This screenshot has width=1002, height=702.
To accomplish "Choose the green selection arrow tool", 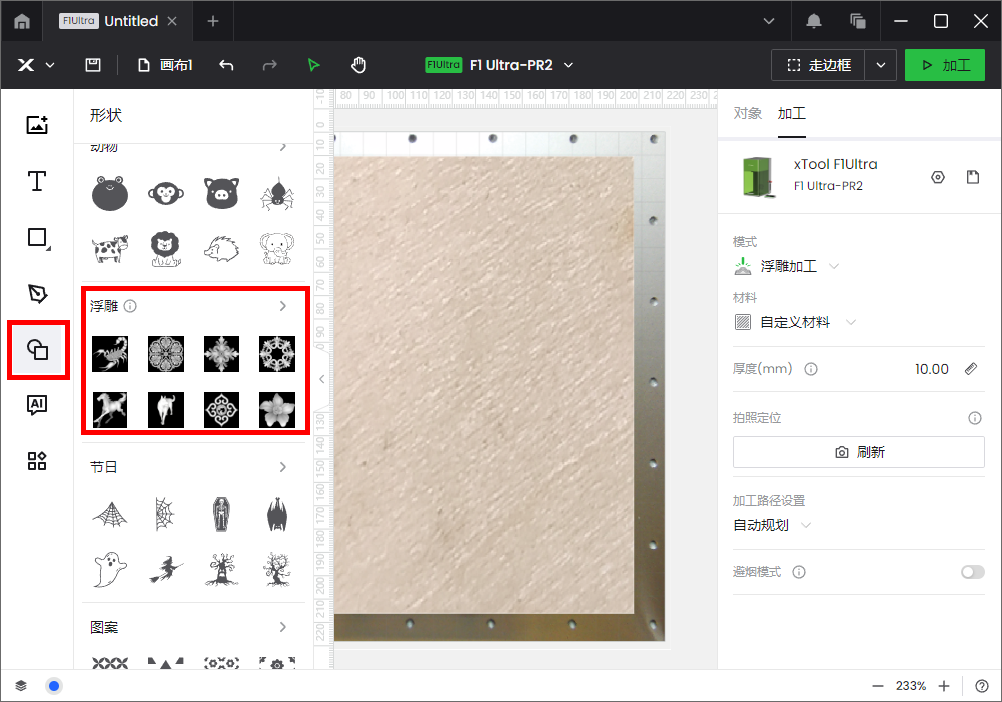I will click(x=313, y=65).
